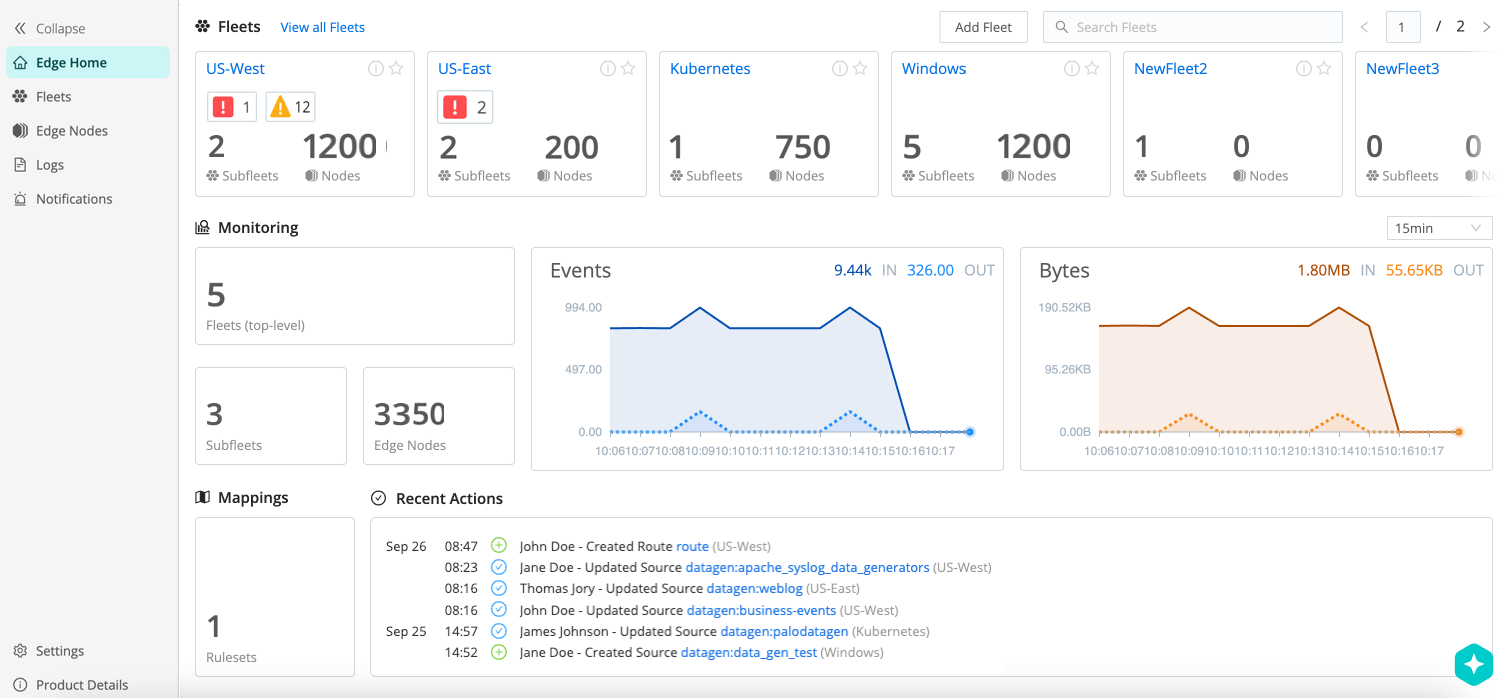1498x698 pixels.
Task: Collapse the left sidebar
Action: [50, 28]
